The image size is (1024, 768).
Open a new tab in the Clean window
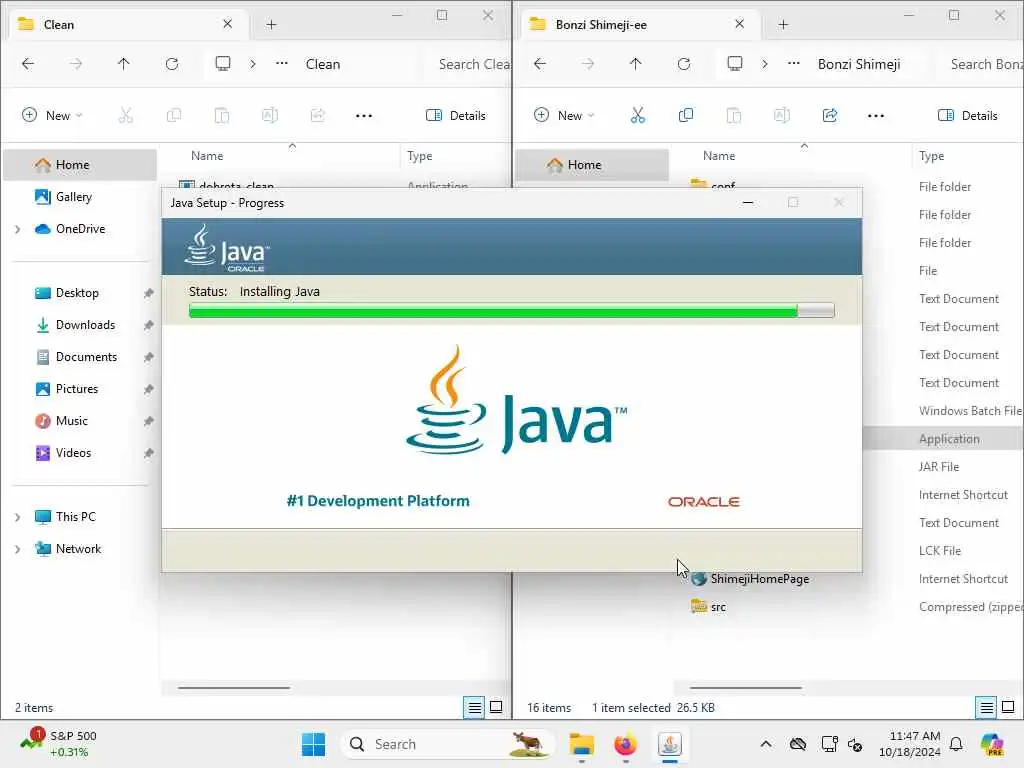pos(272,25)
